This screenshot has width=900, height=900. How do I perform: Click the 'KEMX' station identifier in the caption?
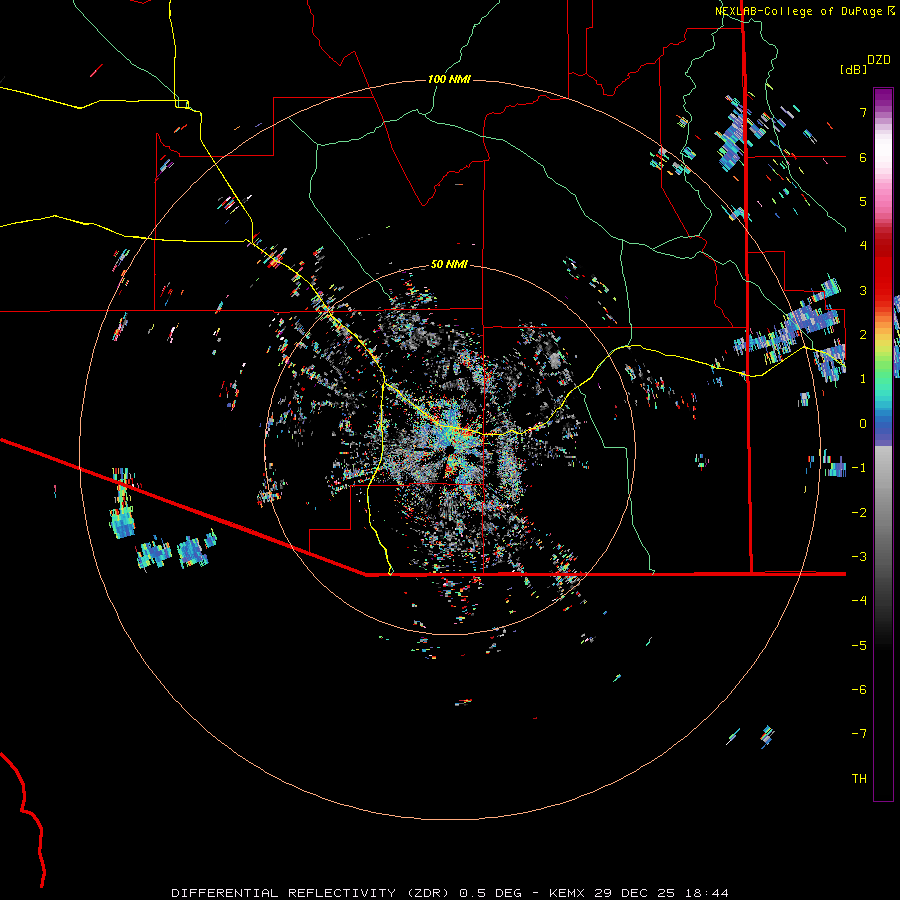pyautogui.click(x=567, y=893)
